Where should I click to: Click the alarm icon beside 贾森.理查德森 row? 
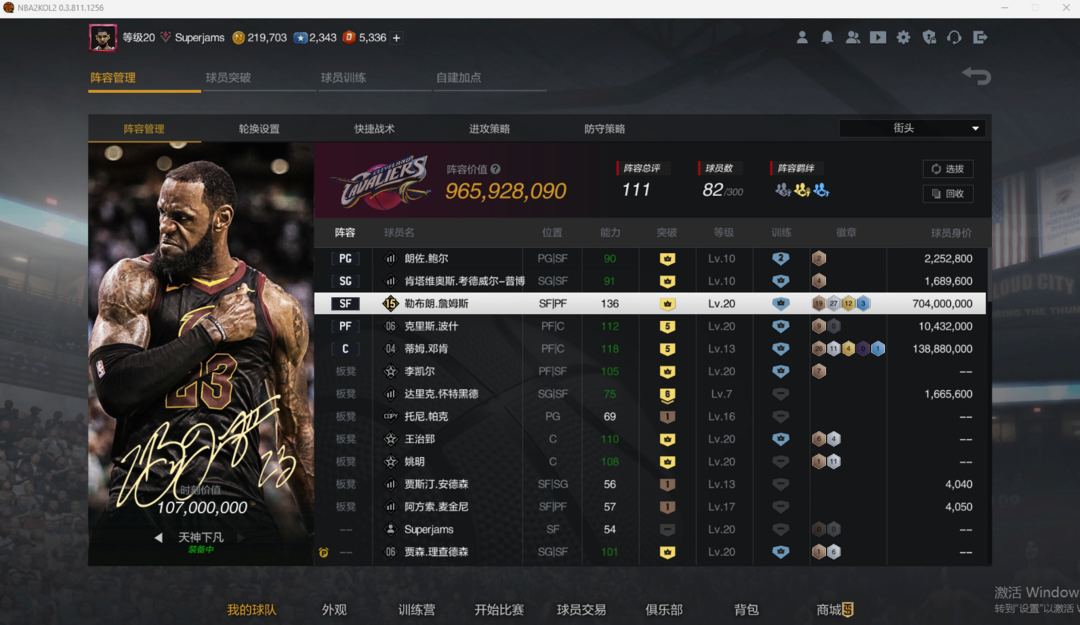pyautogui.click(x=324, y=552)
